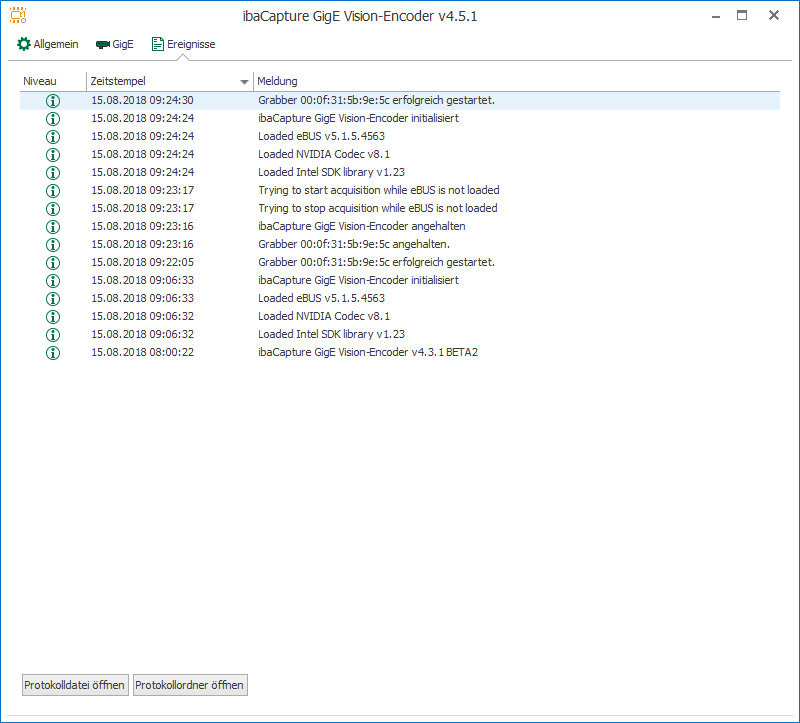Screen dimensions: 800x723
Task: Click info icon of 09:06:32 'Intel SDK' row
Action: pos(53,335)
